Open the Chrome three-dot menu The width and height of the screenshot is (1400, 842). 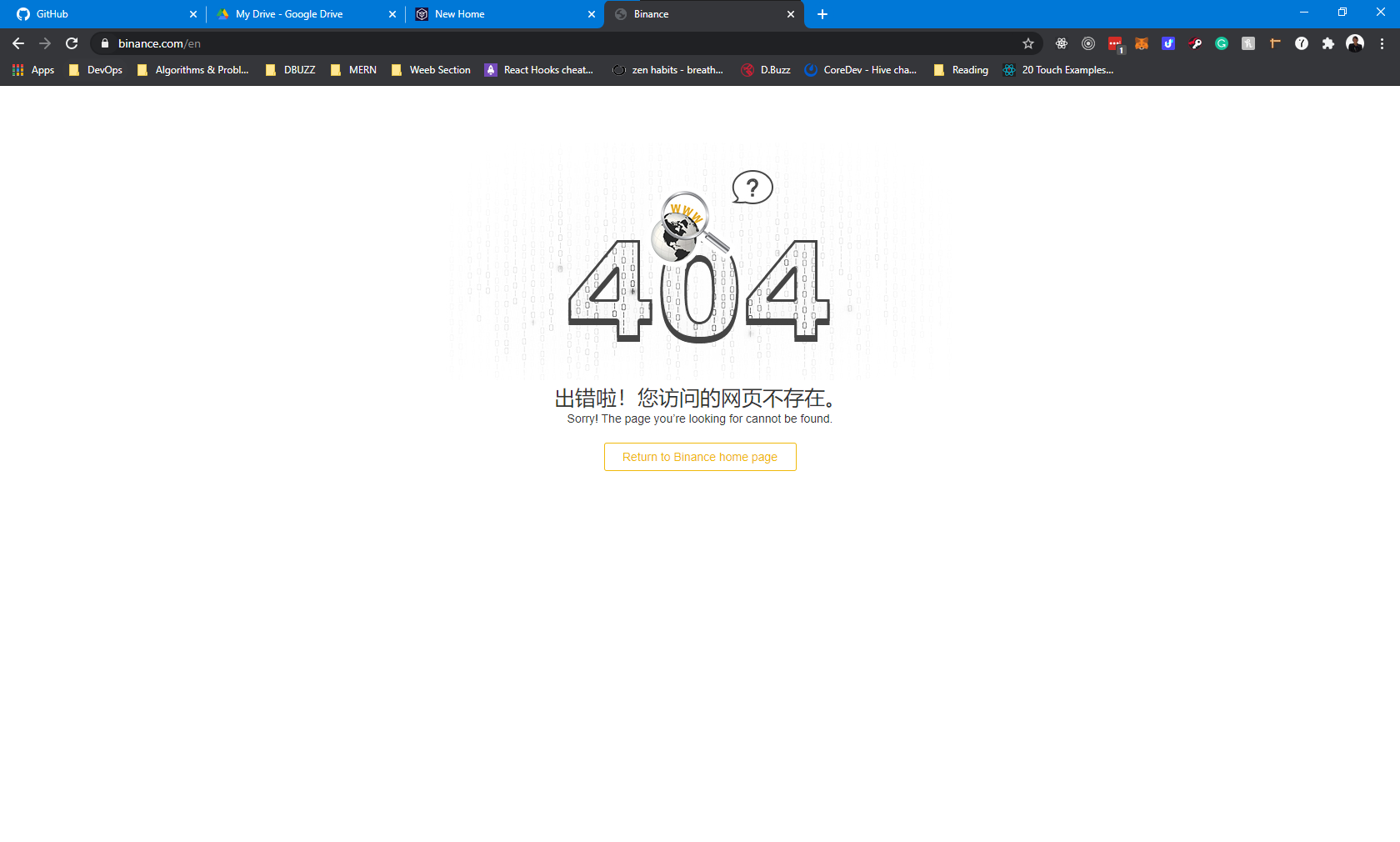pyautogui.click(x=1382, y=43)
